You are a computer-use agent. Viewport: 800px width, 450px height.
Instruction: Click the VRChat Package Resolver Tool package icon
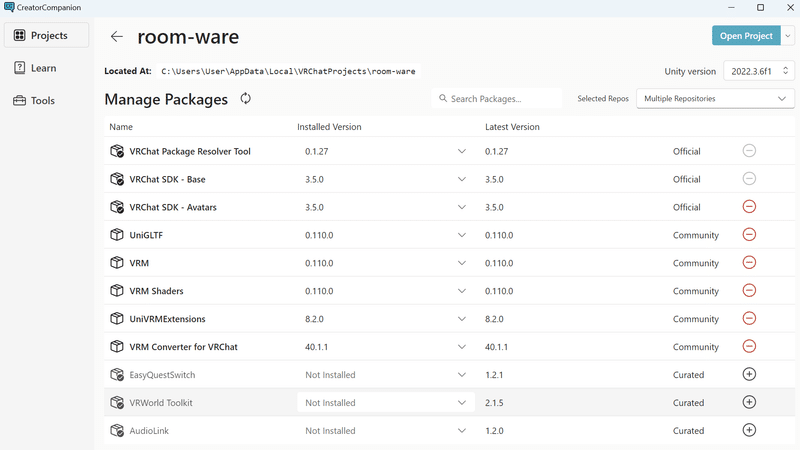117,151
